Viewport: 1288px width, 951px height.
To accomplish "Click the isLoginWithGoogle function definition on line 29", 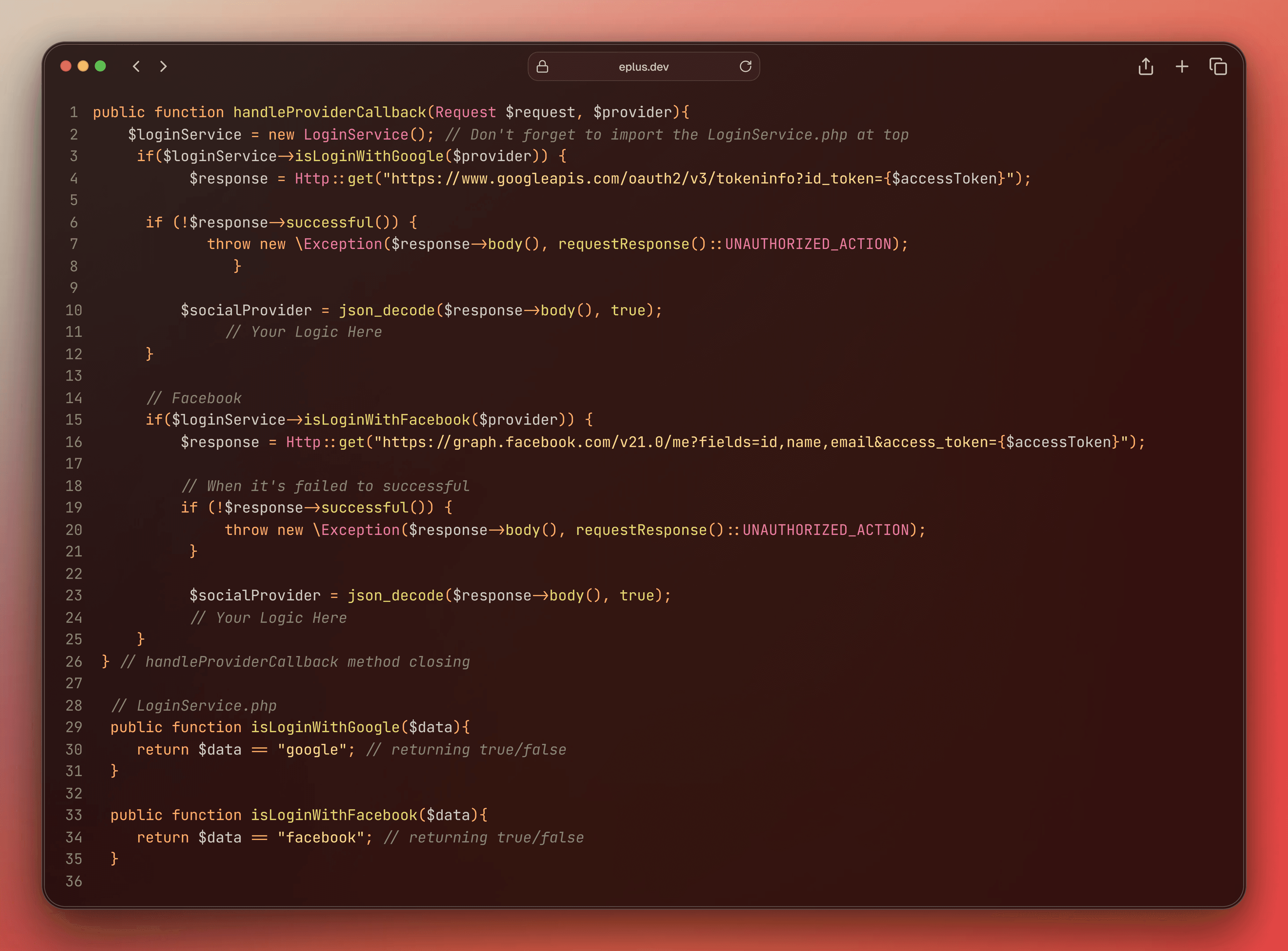I will coord(325,727).
